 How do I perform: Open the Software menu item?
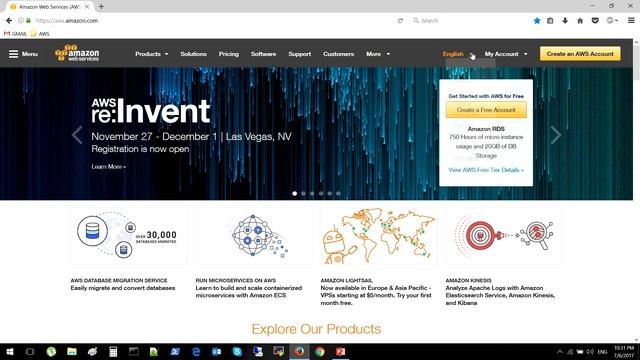click(263, 54)
